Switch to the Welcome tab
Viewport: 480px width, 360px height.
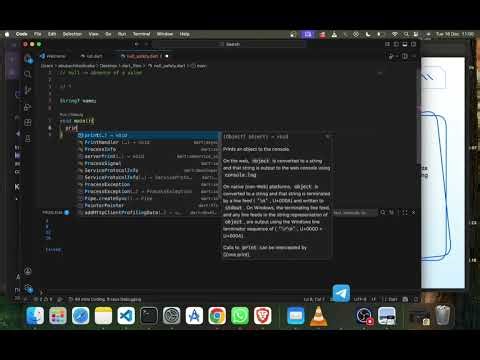[x=53, y=56]
